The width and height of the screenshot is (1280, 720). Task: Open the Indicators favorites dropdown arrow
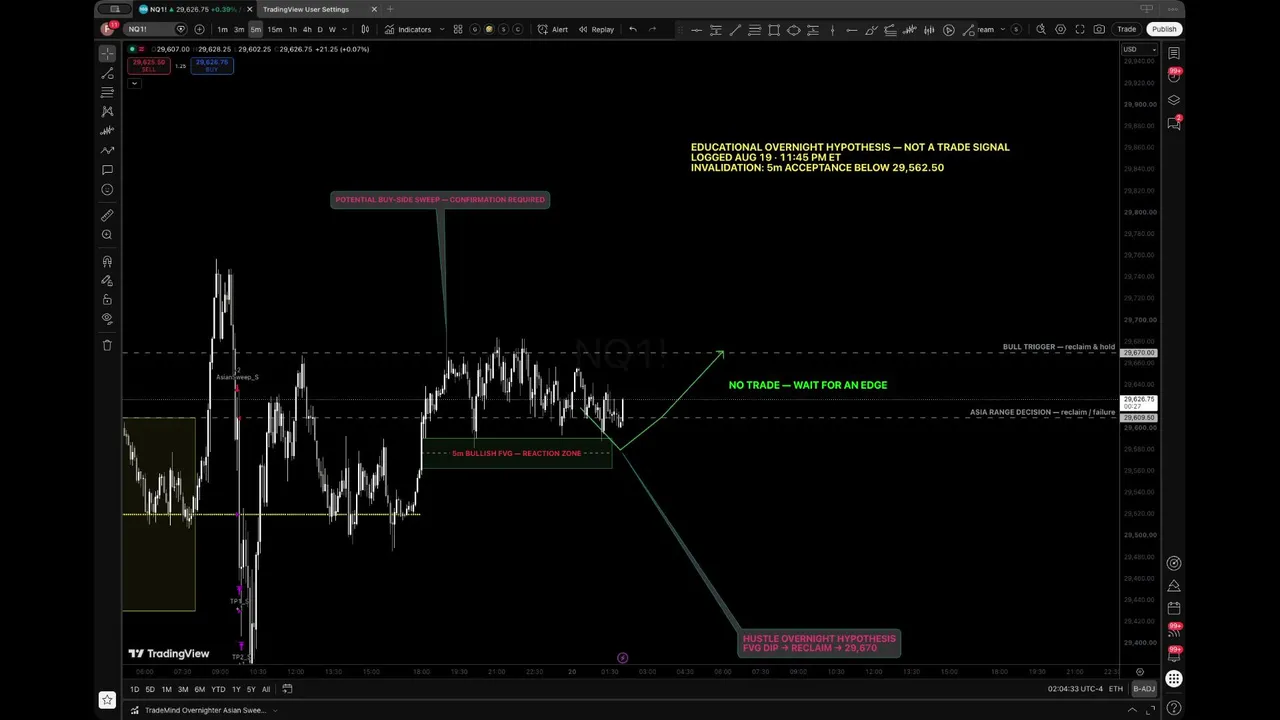(441, 29)
